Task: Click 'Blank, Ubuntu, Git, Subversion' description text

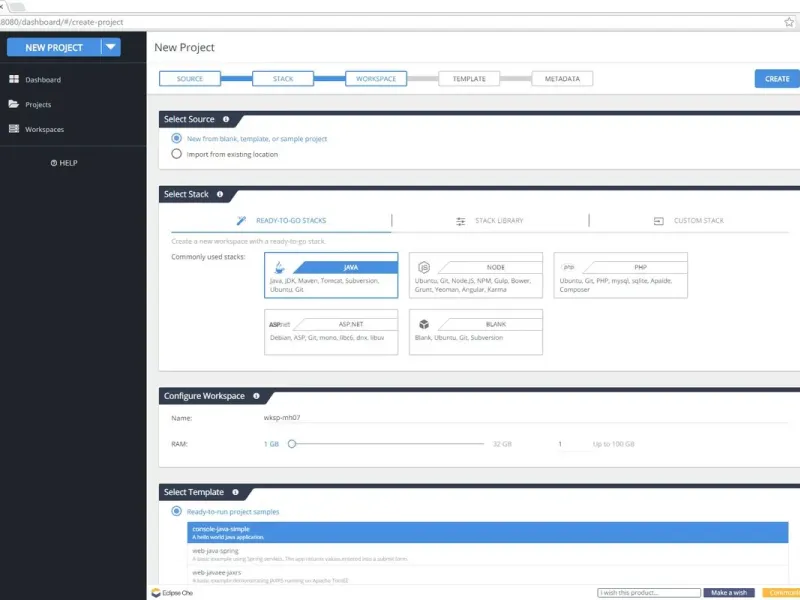Action: click(x=459, y=337)
